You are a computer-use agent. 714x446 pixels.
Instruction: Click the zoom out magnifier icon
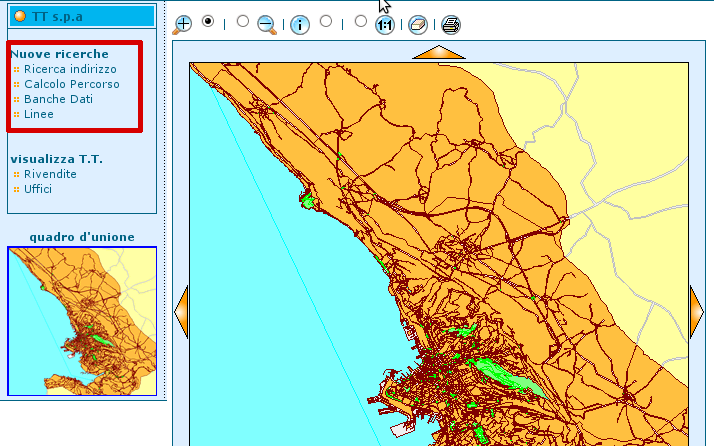(x=266, y=24)
